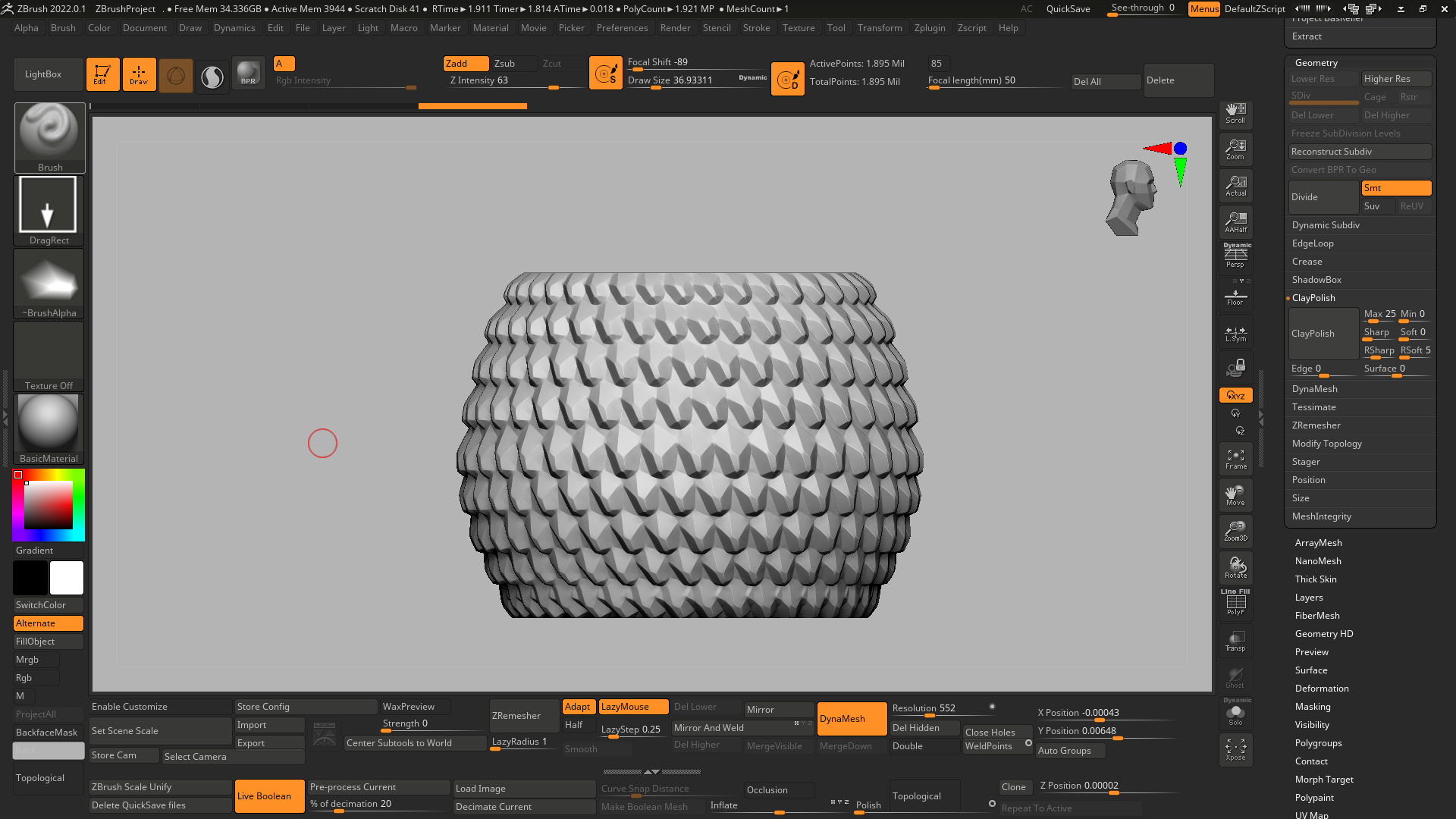Viewport: 1456px width, 819px height.
Task: Adjust the Resolution 552 slider
Action: [x=943, y=710]
